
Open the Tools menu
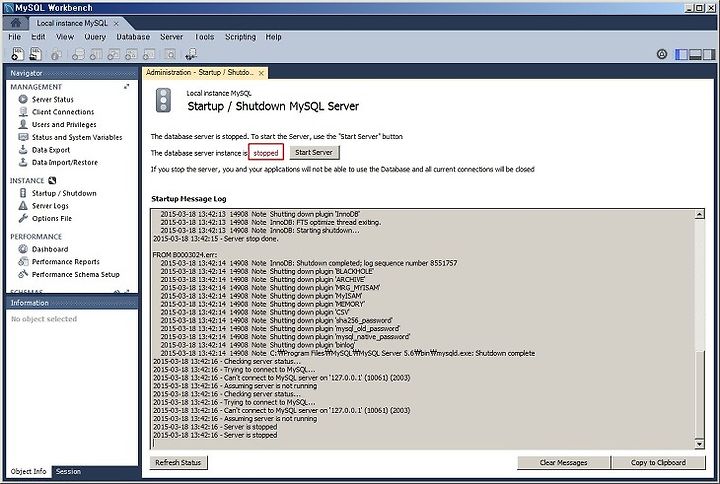204,37
